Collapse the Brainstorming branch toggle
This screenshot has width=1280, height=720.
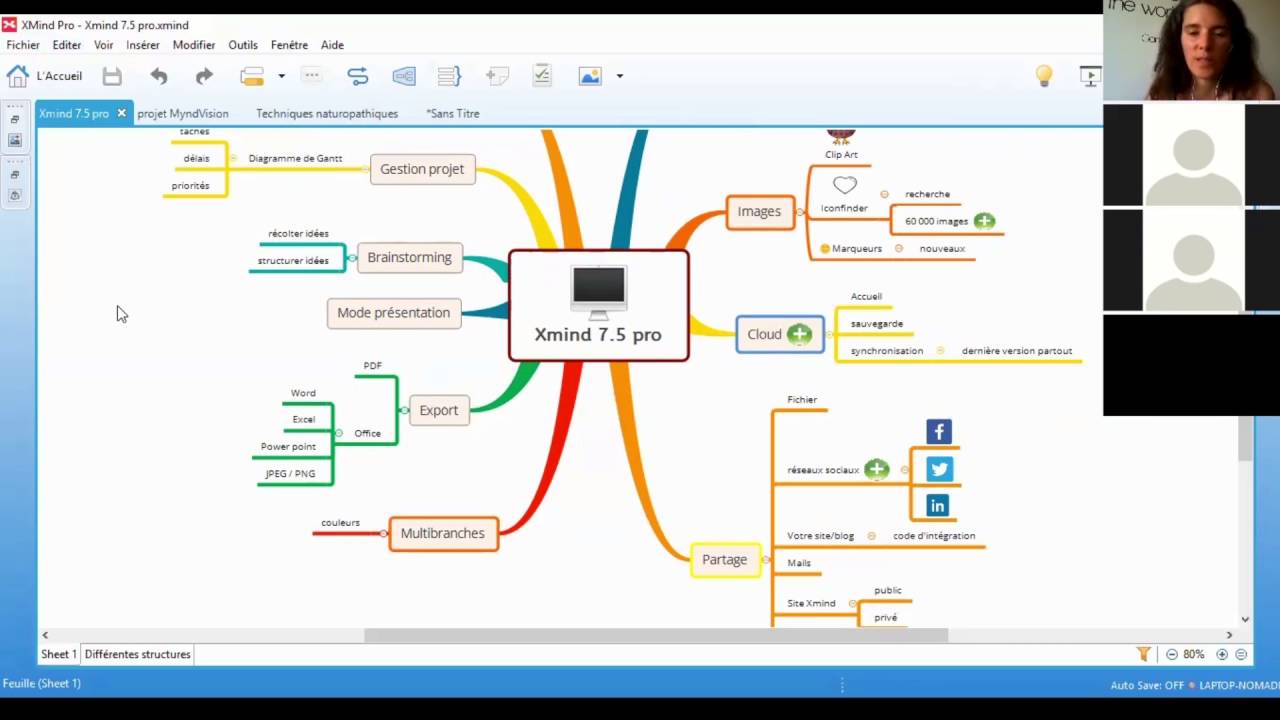(x=352, y=258)
